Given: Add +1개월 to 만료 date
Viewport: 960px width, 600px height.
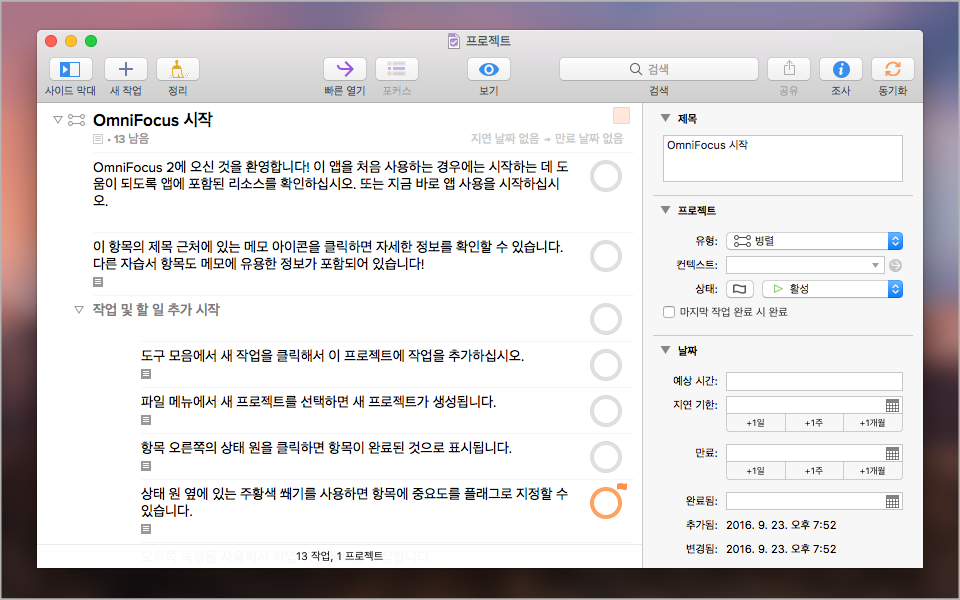Looking at the screenshot, I should point(872,471).
